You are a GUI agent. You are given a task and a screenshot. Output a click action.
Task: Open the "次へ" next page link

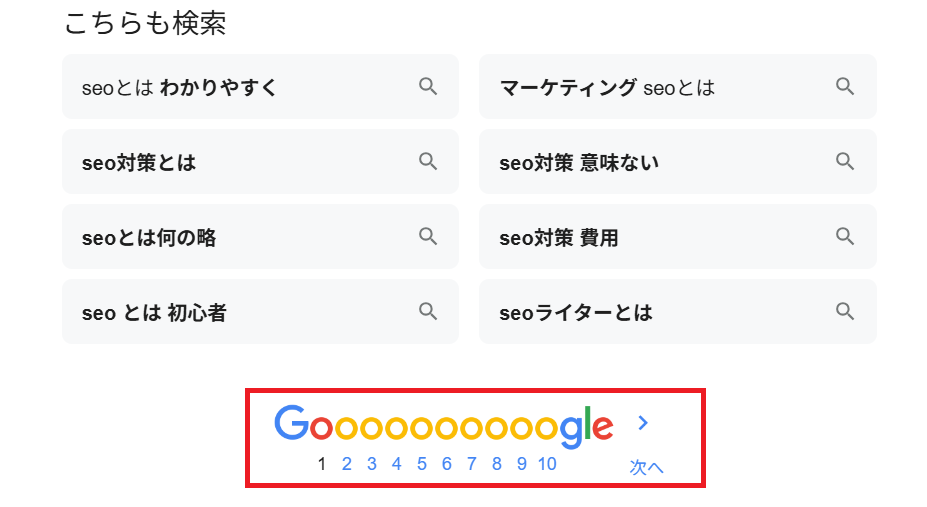[646, 466]
